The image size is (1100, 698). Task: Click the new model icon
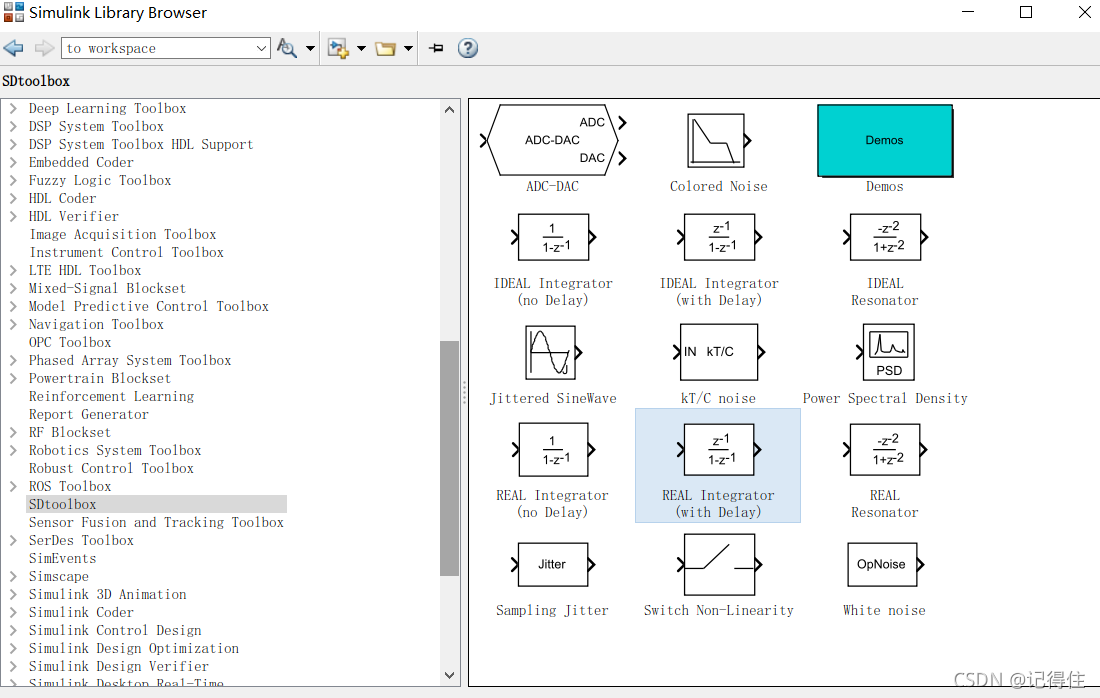click(x=338, y=48)
